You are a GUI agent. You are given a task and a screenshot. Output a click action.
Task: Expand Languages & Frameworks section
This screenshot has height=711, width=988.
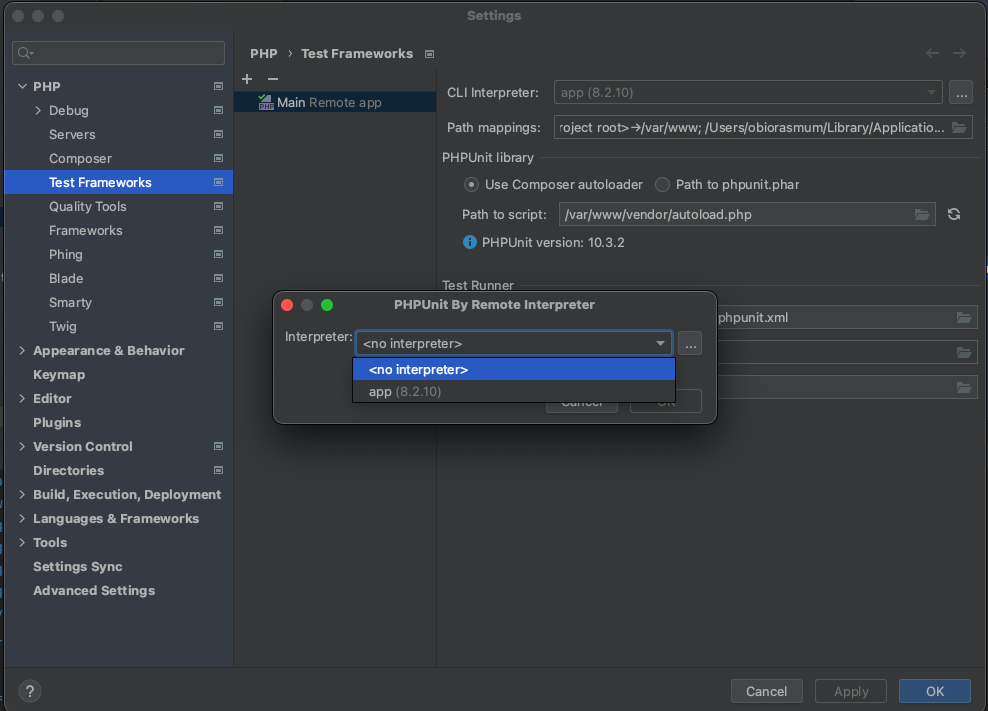(22, 519)
